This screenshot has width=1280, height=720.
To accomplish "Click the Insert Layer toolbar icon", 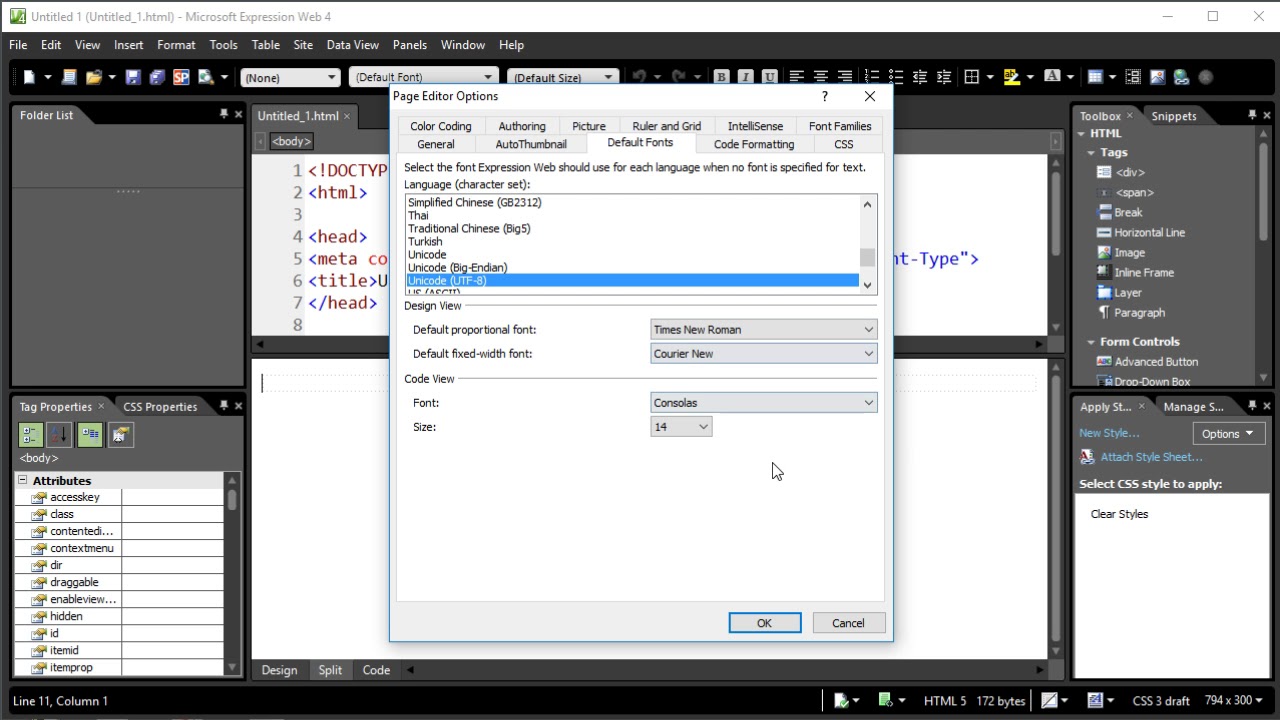I will (1133, 77).
